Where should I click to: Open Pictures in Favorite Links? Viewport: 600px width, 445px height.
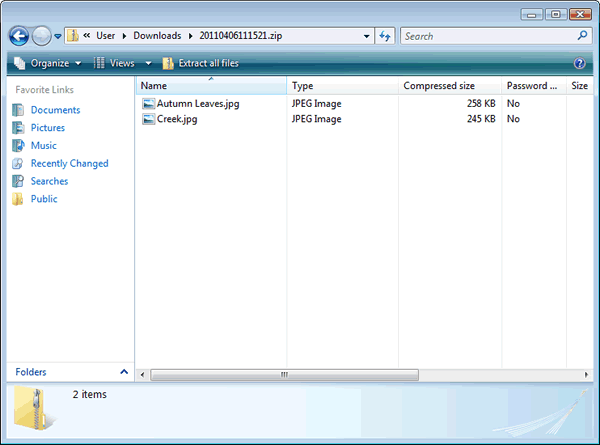coord(48,128)
